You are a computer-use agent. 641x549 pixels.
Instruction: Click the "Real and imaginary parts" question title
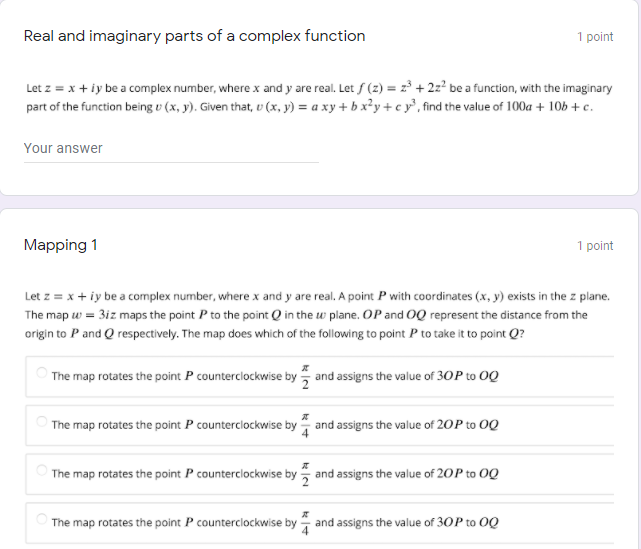coord(194,36)
